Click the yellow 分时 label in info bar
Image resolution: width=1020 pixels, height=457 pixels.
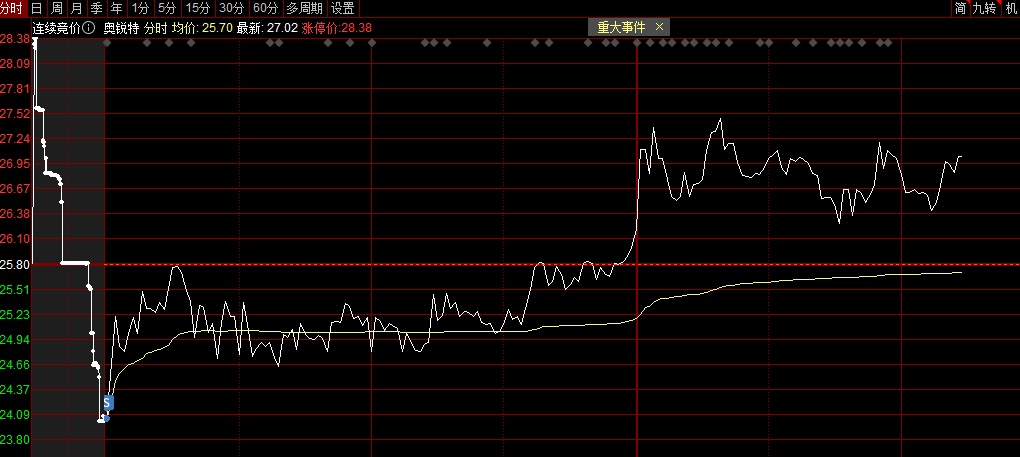[155, 28]
